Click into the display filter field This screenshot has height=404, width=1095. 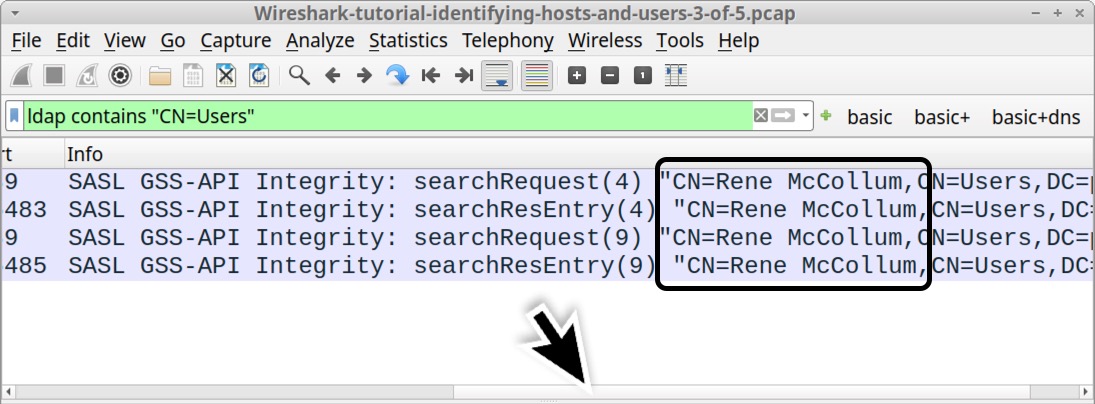(x=388, y=117)
